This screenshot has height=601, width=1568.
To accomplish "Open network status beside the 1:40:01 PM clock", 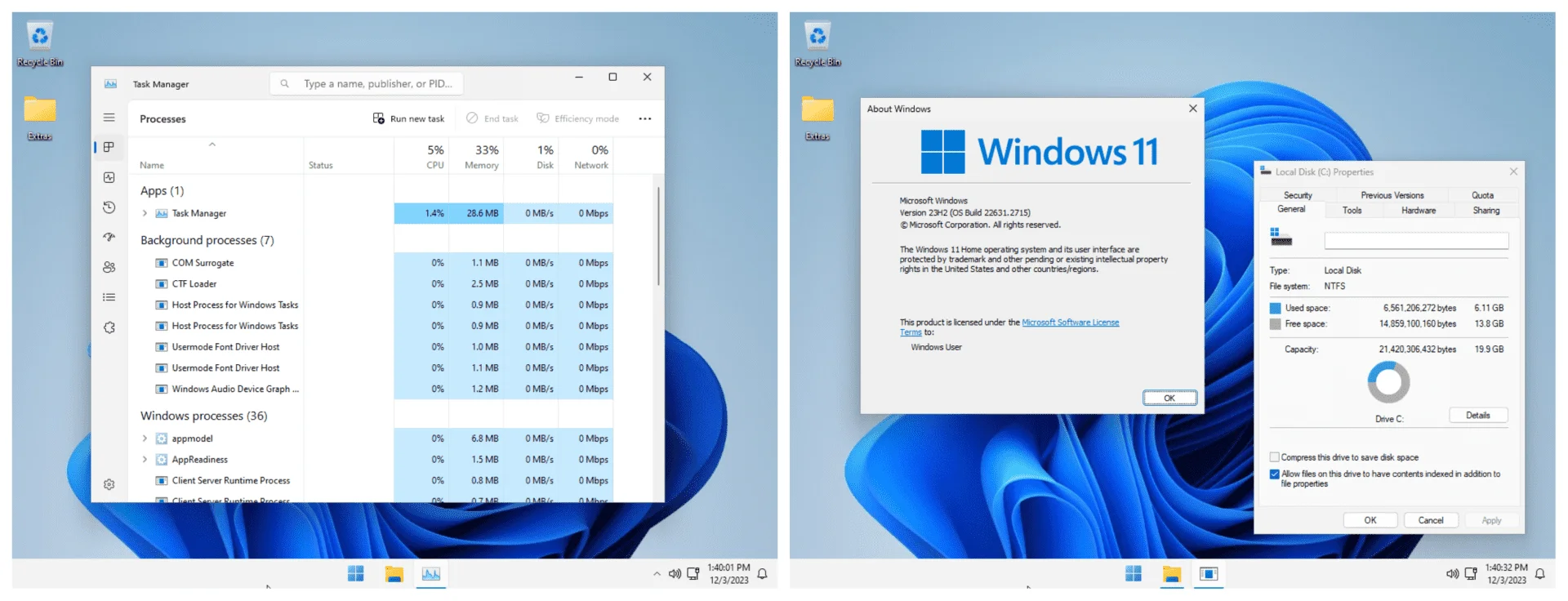I will coord(693,574).
